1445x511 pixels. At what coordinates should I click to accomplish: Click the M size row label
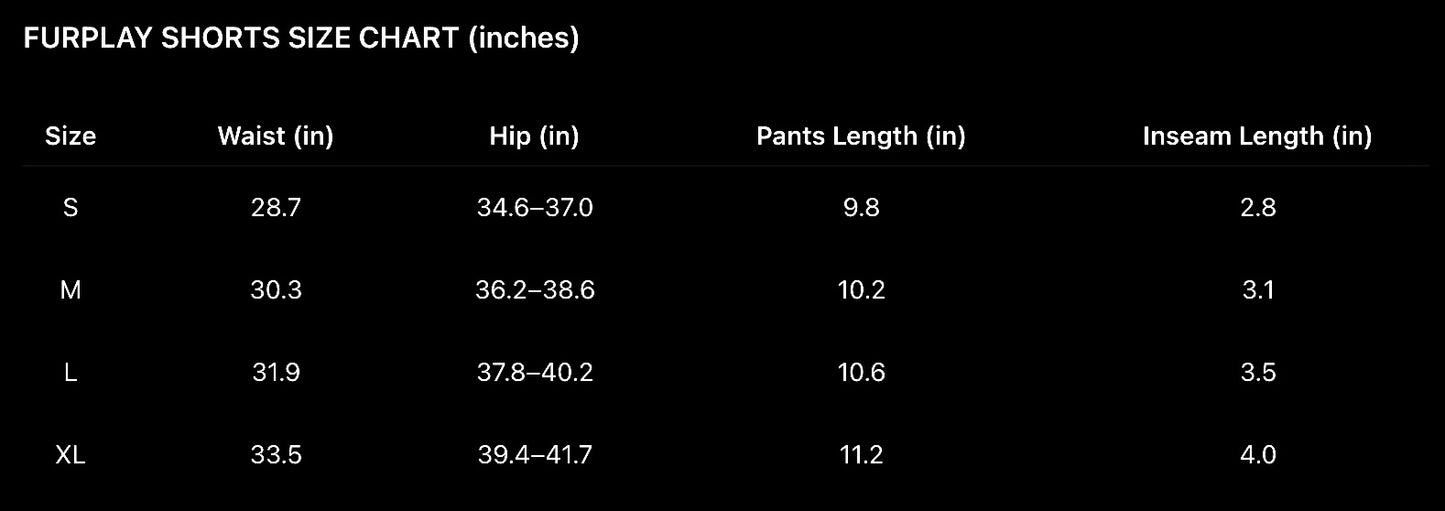coord(70,290)
